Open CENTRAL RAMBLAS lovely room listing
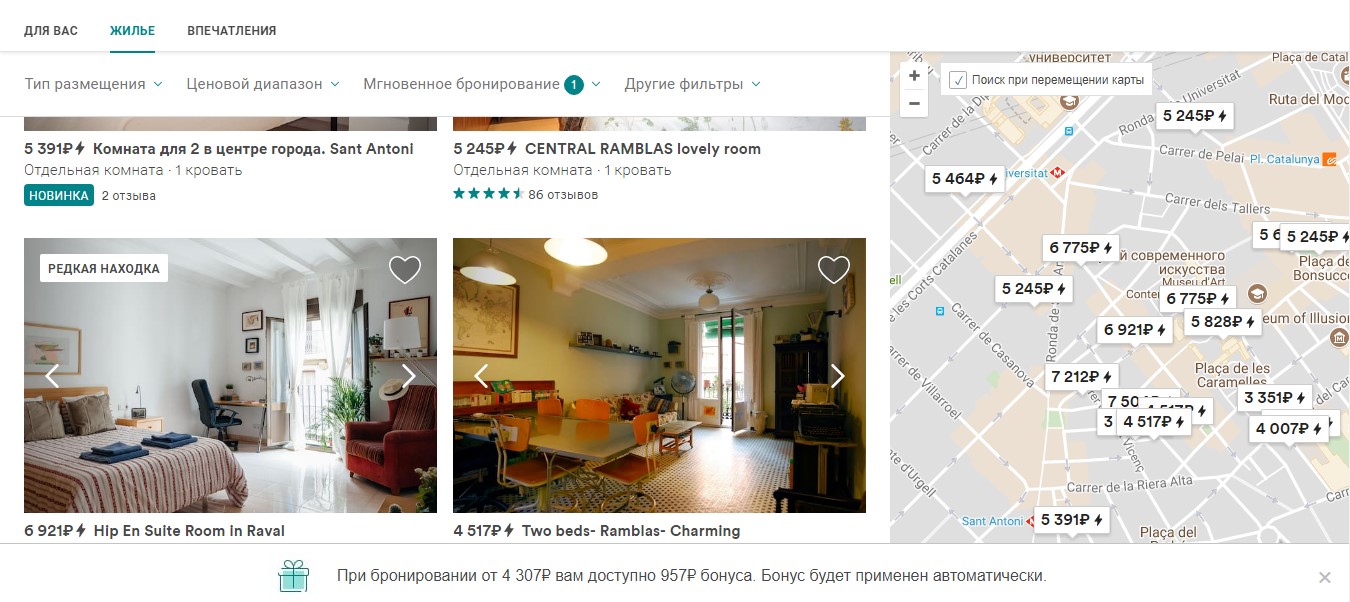This screenshot has height=602, width=1350. (643, 149)
